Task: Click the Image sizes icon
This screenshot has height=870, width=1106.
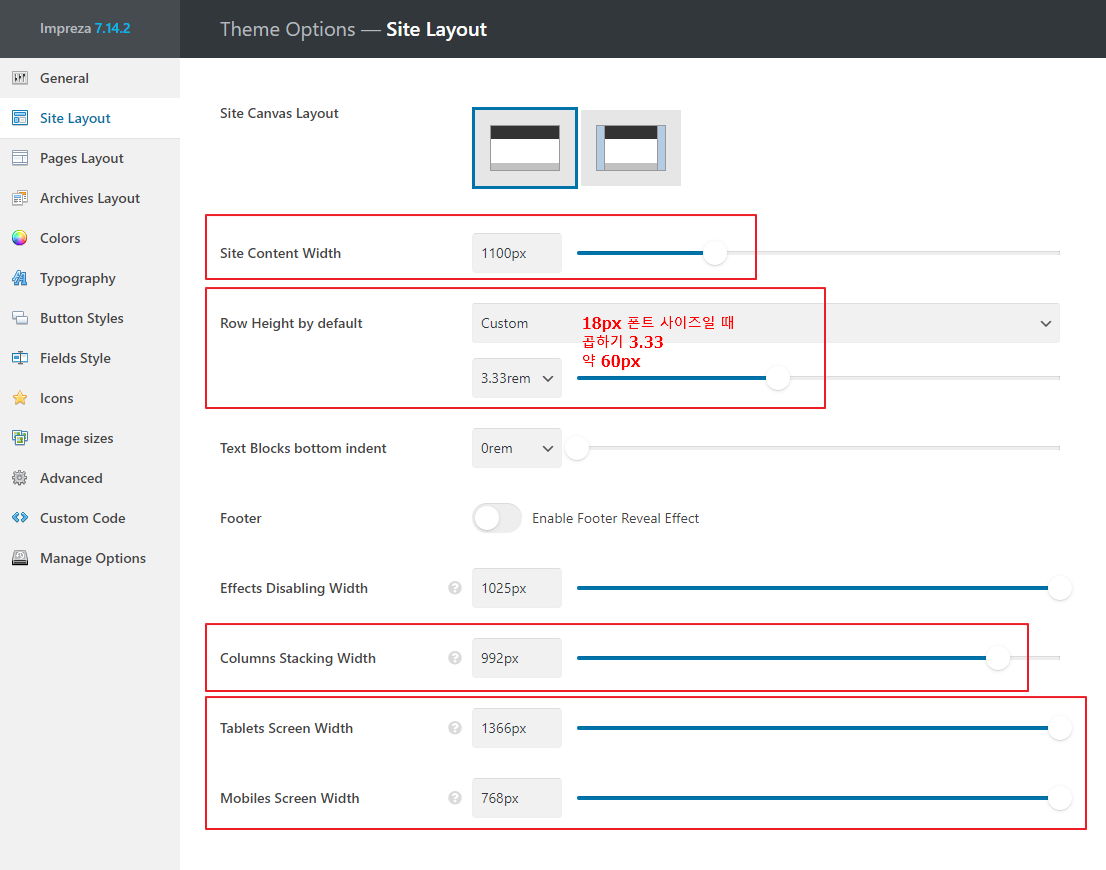Action: (x=20, y=438)
